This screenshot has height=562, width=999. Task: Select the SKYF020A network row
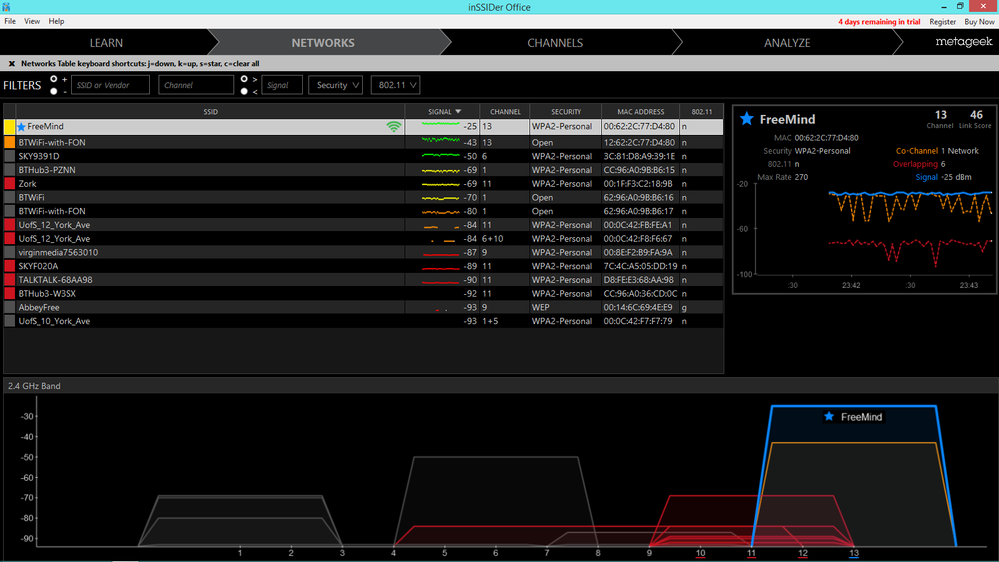[363, 266]
